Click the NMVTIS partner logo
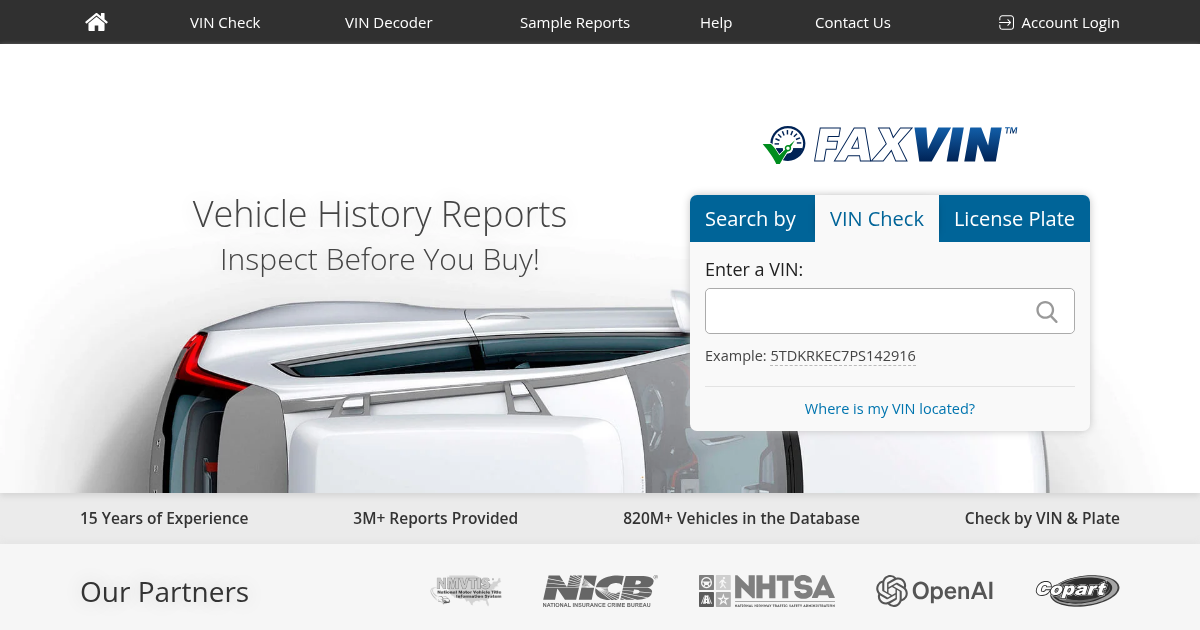 point(466,590)
